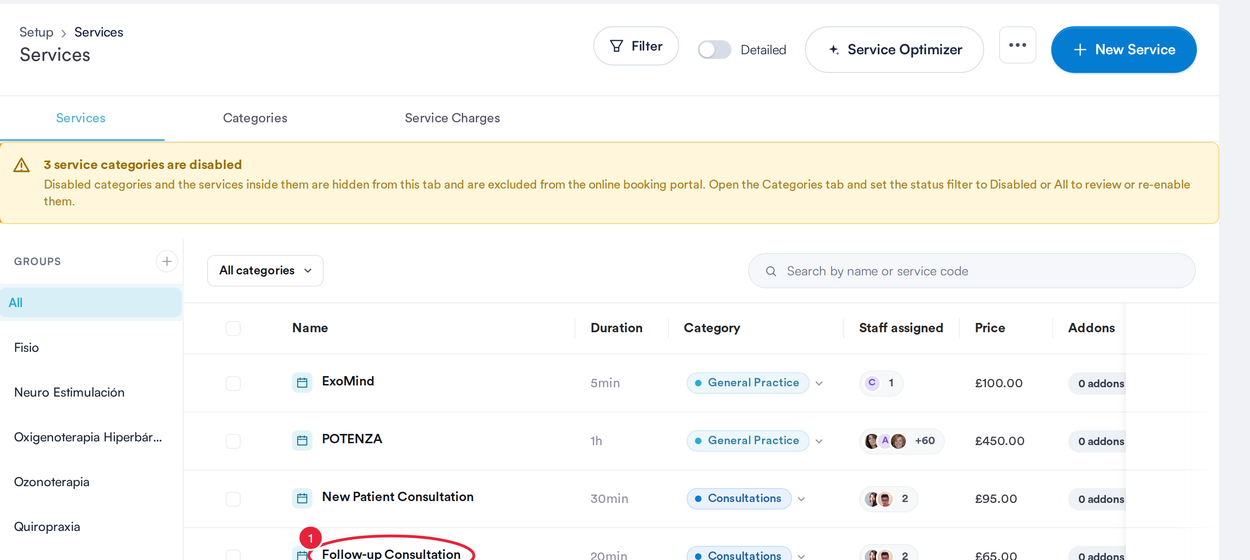Check the ExoMind row checkbox
The image size is (1250, 560).
(x=233, y=383)
